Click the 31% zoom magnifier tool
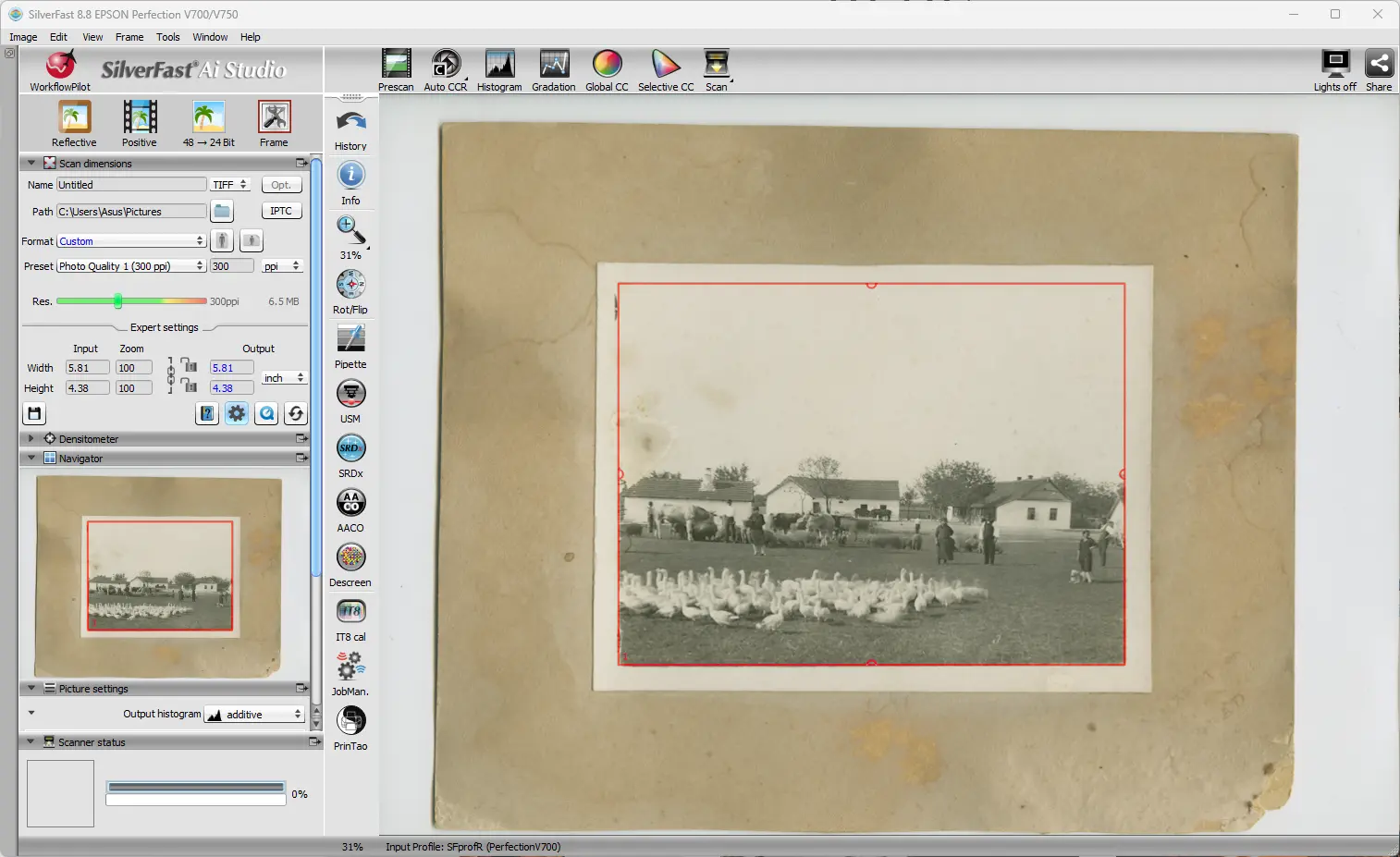1400x857 pixels. pyautogui.click(x=350, y=229)
